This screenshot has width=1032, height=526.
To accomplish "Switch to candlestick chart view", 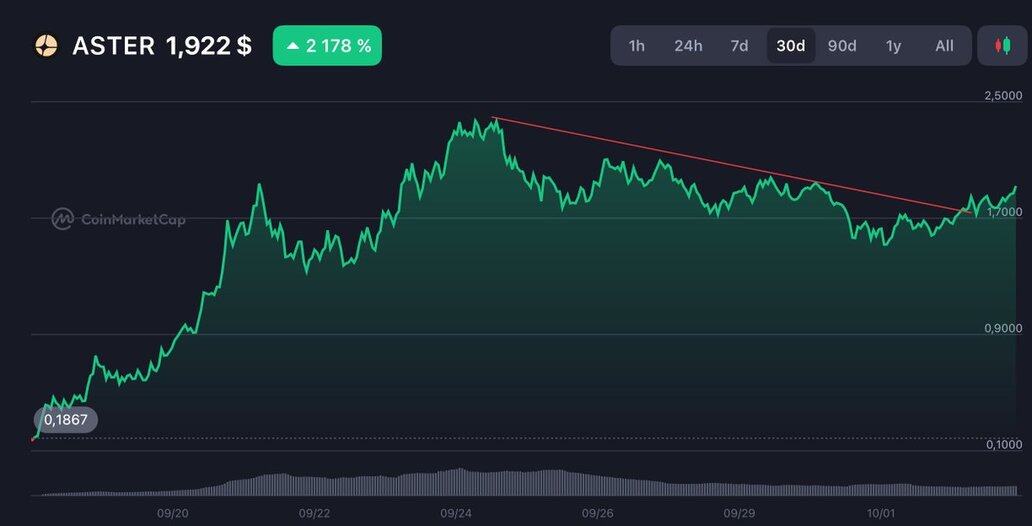I will pos(1002,46).
